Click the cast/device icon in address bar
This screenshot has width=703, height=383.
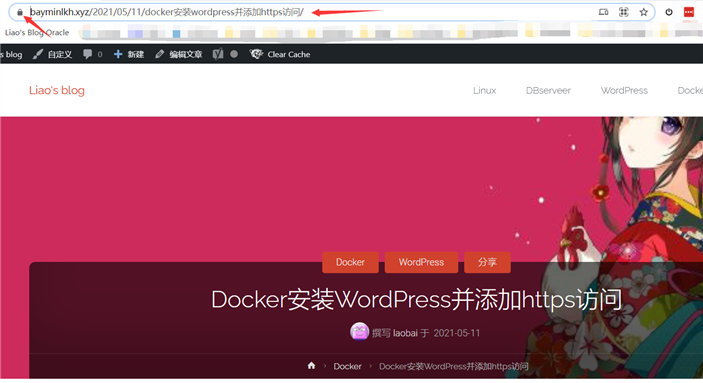[603, 12]
